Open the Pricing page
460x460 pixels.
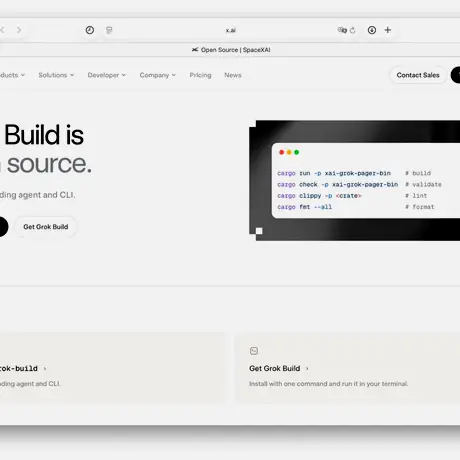coord(200,75)
